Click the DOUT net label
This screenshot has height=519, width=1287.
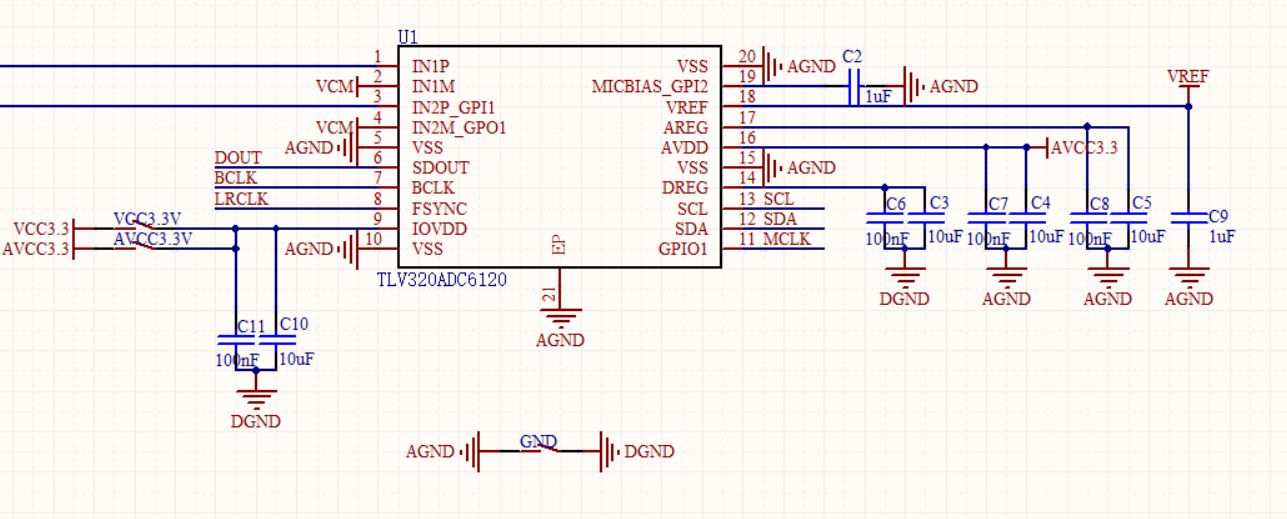238,158
